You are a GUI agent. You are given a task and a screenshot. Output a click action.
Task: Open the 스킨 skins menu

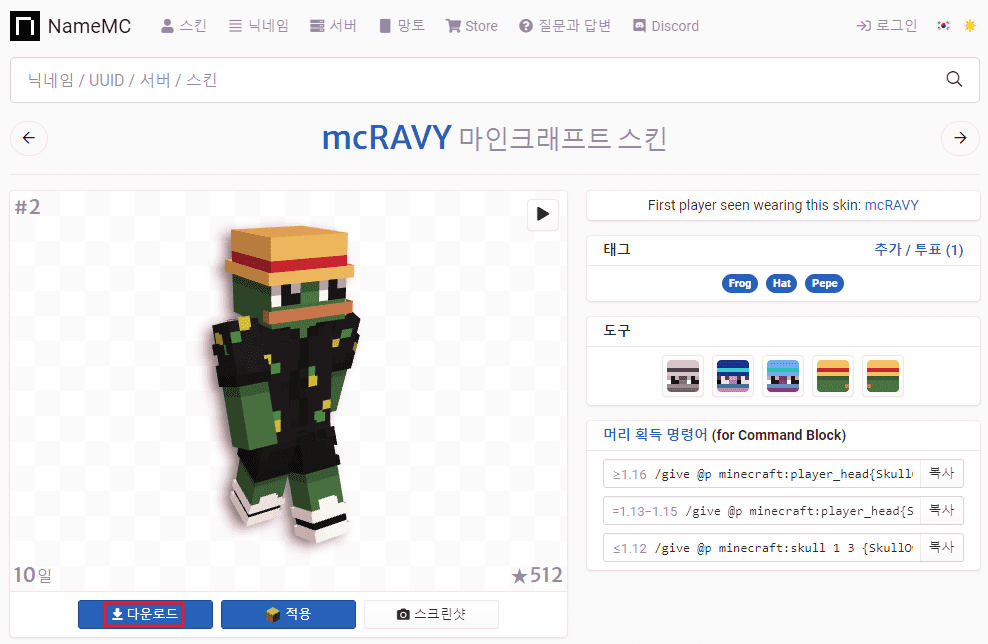[x=184, y=26]
